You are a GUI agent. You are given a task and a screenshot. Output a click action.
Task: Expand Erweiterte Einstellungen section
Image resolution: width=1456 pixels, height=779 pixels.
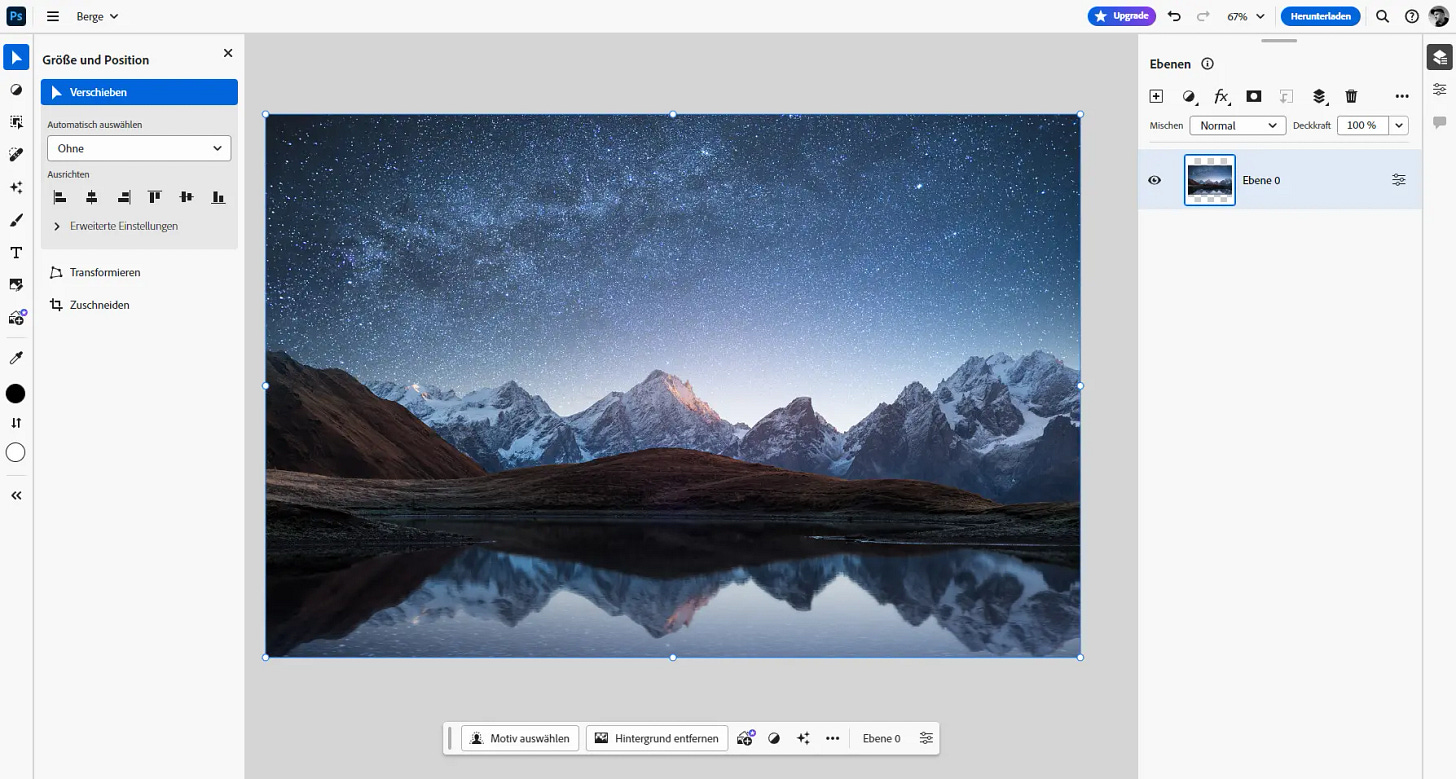pos(115,226)
